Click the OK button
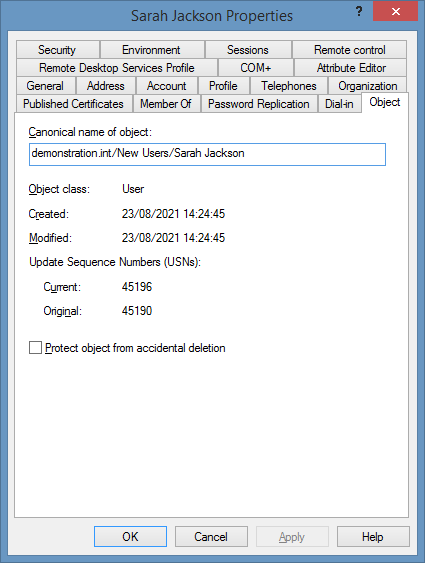Image resolution: width=425 pixels, height=563 pixels. coord(130,536)
